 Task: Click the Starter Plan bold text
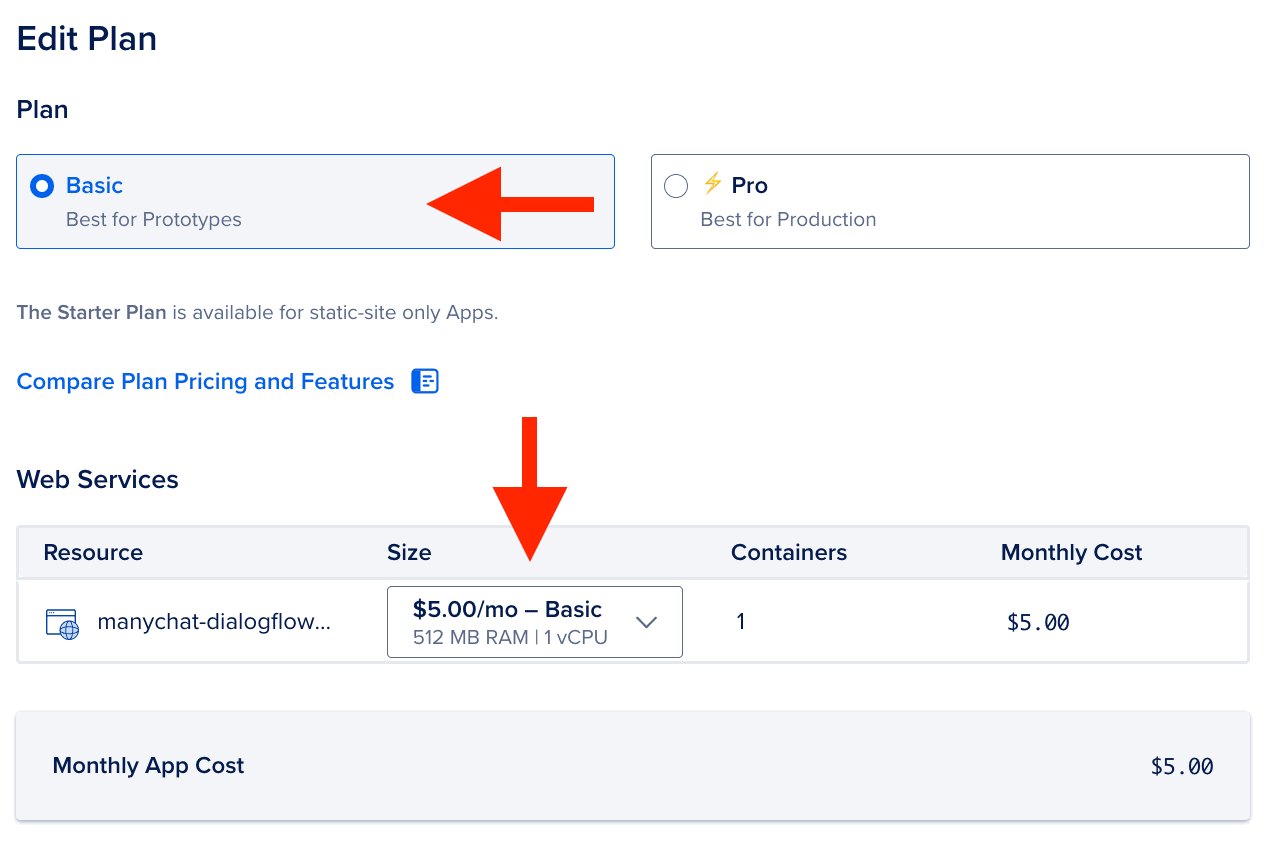click(91, 312)
